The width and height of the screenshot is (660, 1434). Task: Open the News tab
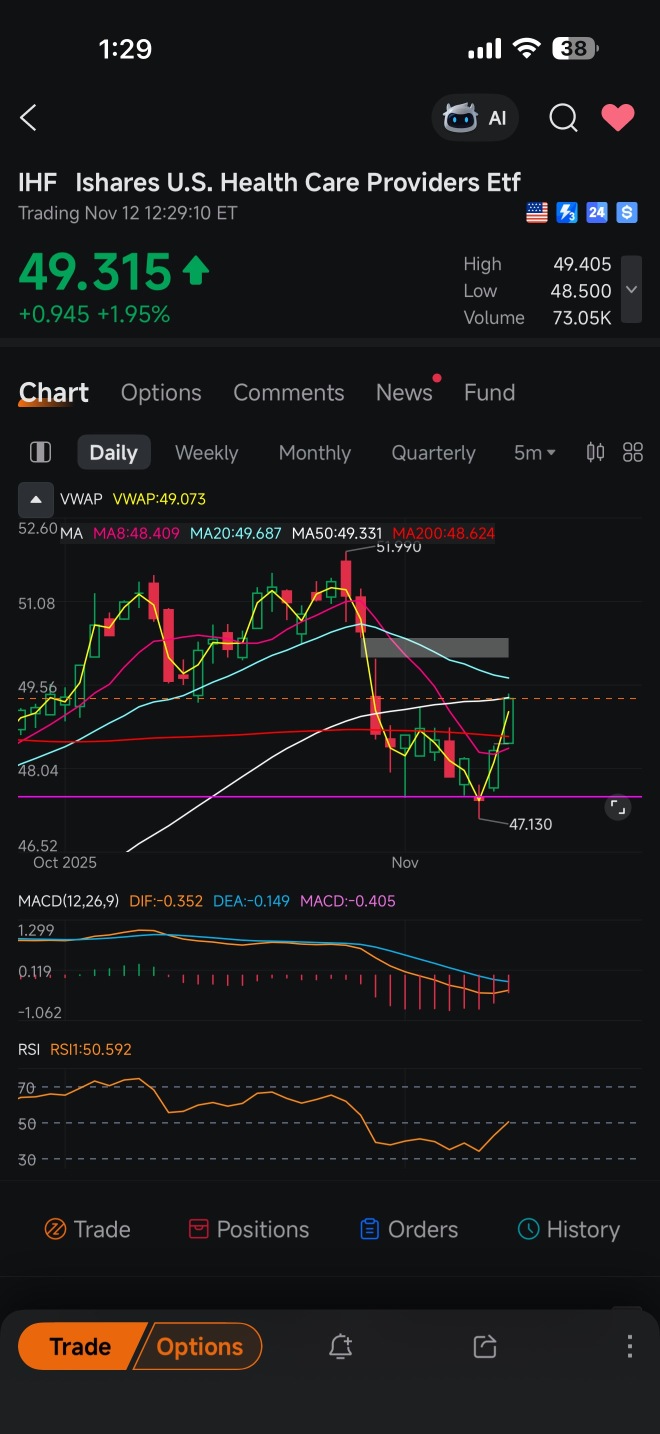coord(404,393)
